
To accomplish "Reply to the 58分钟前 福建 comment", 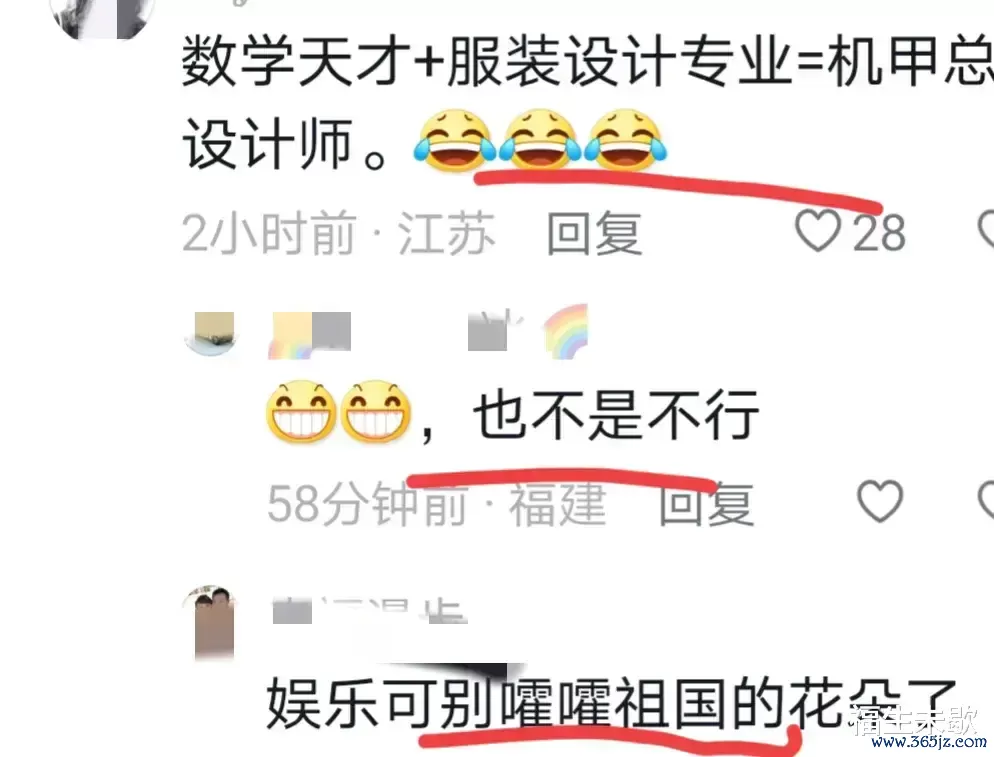I will [x=706, y=504].
